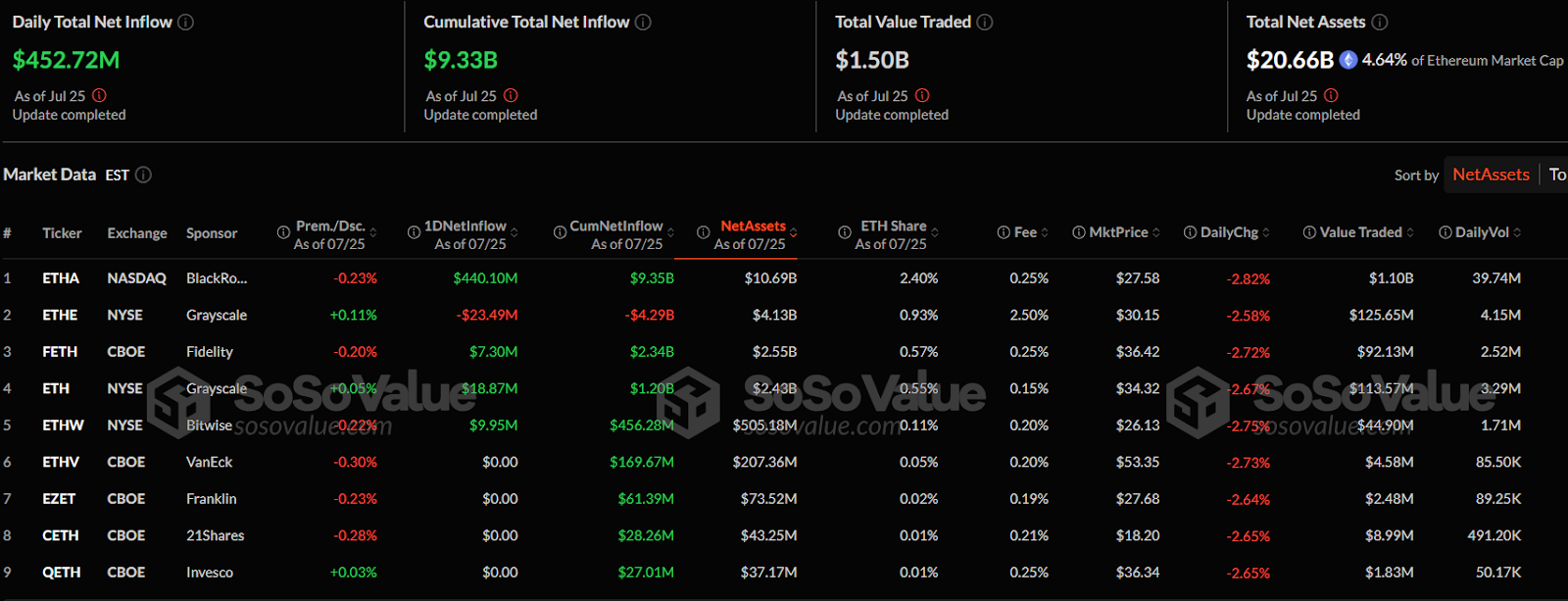
Task: Click $53.35 market price of ETHV
Action: [1138, 462]
